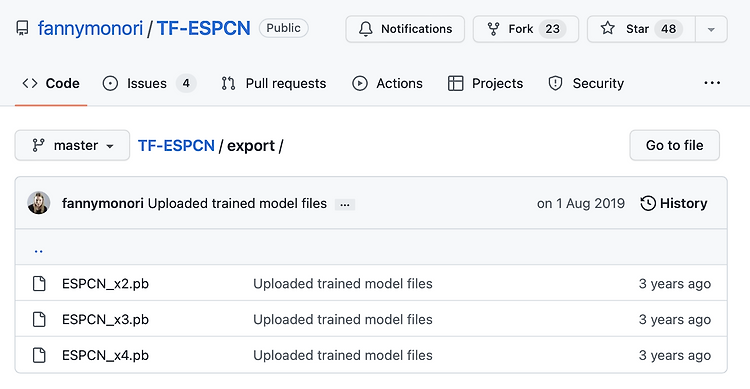
Task: Expand commit message details ellipsis
Action: (345, 204)
